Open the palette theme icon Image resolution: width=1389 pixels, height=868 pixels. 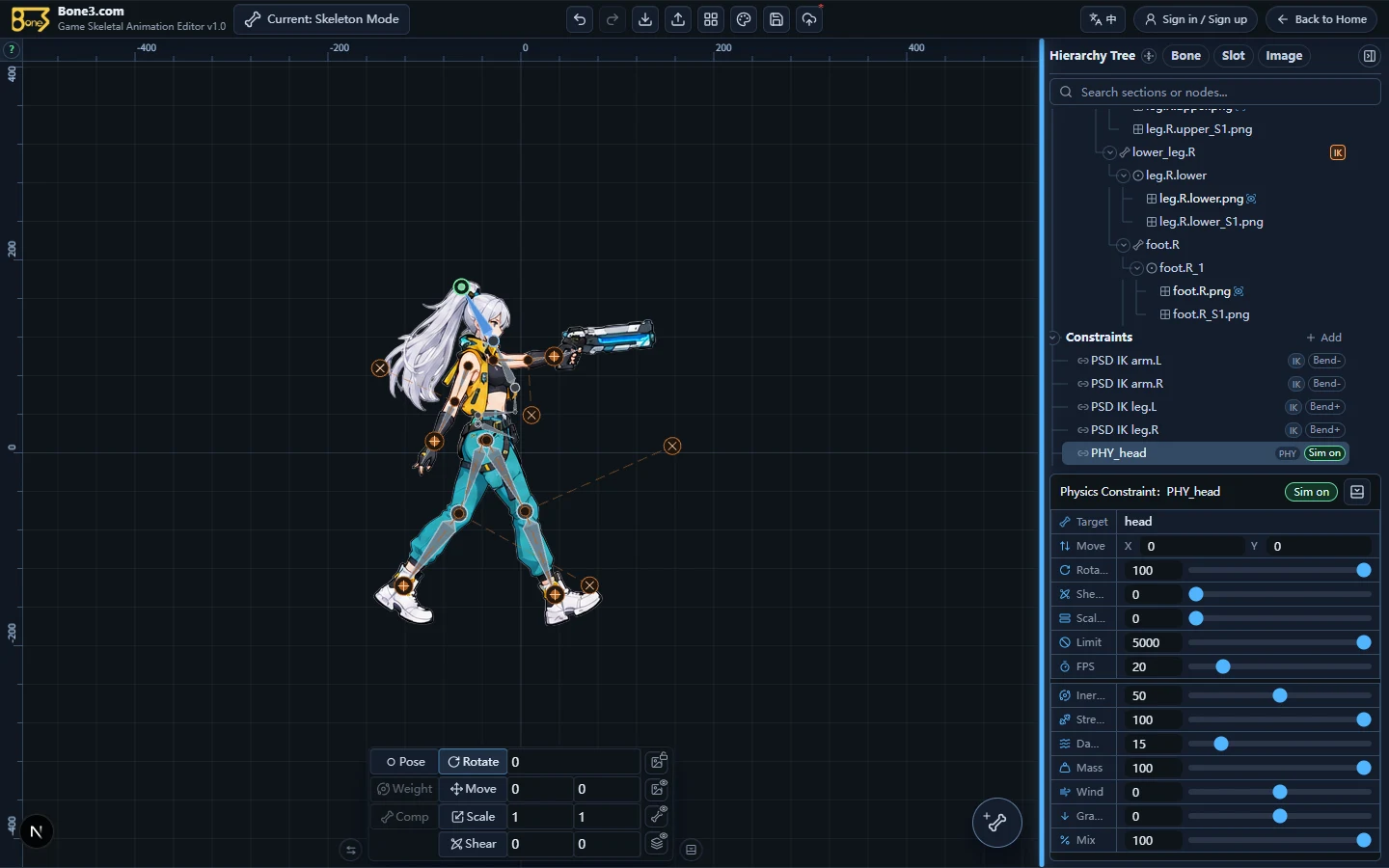tap(744, 19)
